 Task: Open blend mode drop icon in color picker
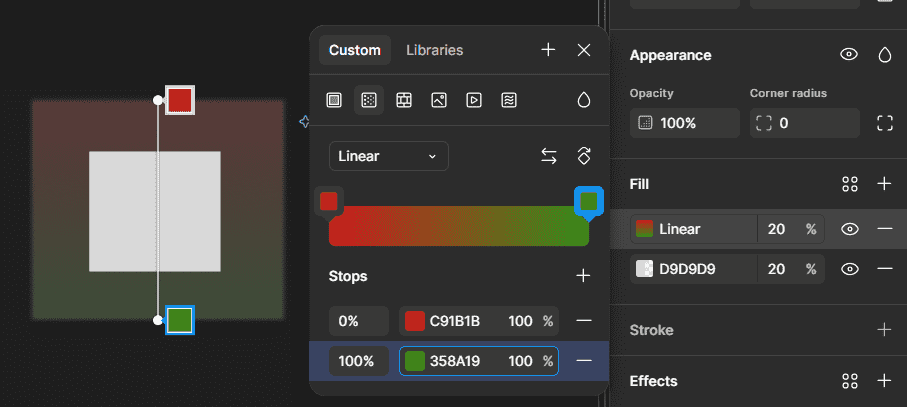point(584,100)
